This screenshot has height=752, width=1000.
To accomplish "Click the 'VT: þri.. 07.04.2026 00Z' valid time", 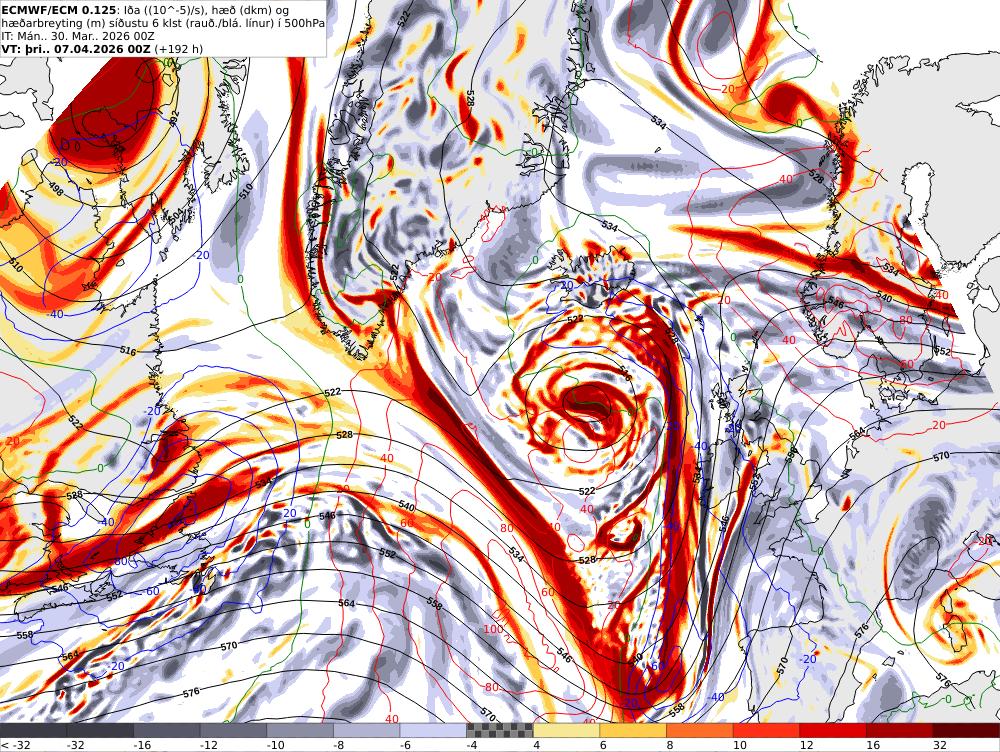I will (76, 49).
